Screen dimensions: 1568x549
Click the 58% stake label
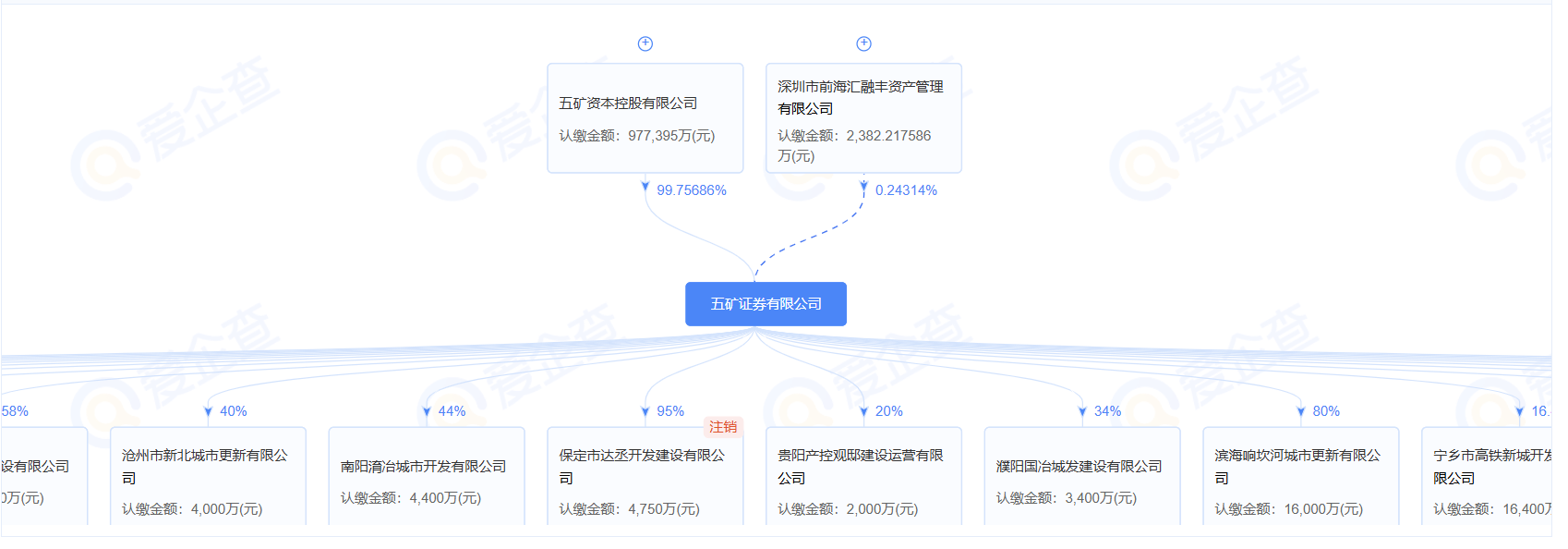(15, 411)
